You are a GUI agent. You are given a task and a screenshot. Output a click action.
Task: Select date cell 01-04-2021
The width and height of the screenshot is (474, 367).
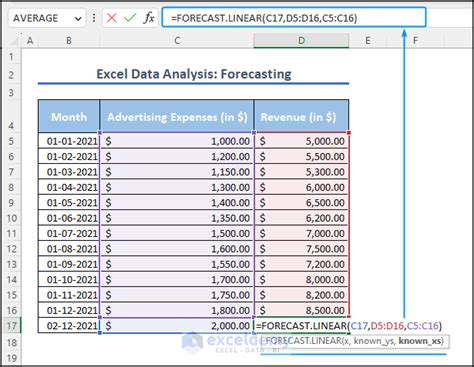[x=69, y=187]
